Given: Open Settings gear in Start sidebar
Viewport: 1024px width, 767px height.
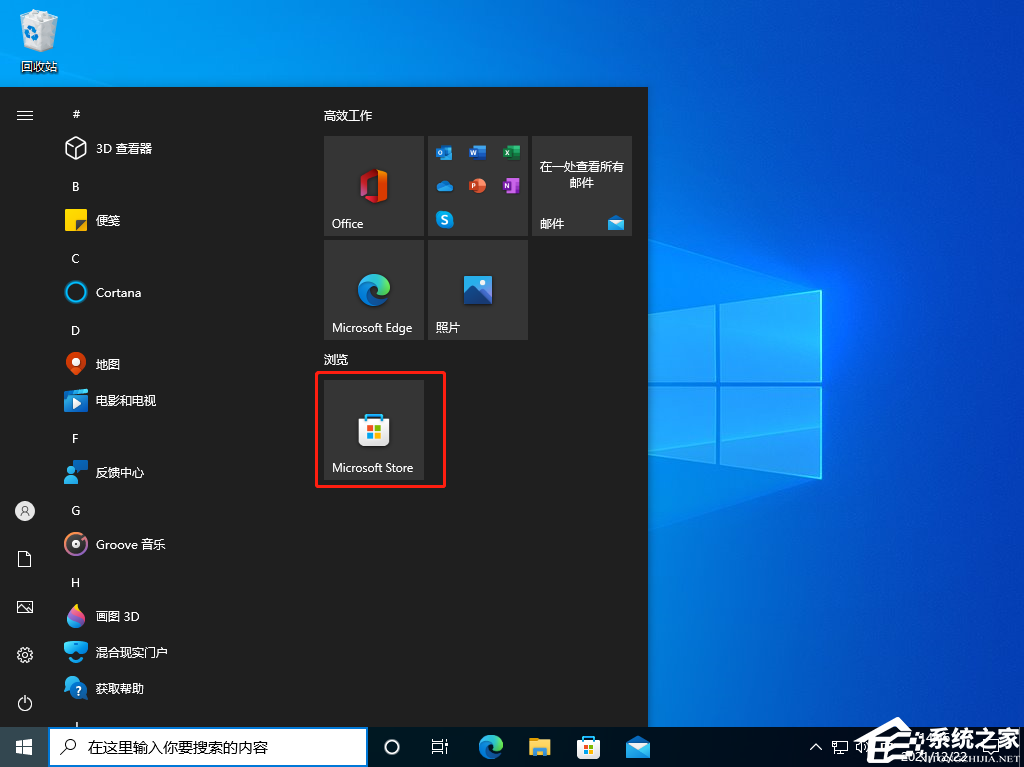Looking at the screenshot, I should pyautogui.click(x=25, y=655).
